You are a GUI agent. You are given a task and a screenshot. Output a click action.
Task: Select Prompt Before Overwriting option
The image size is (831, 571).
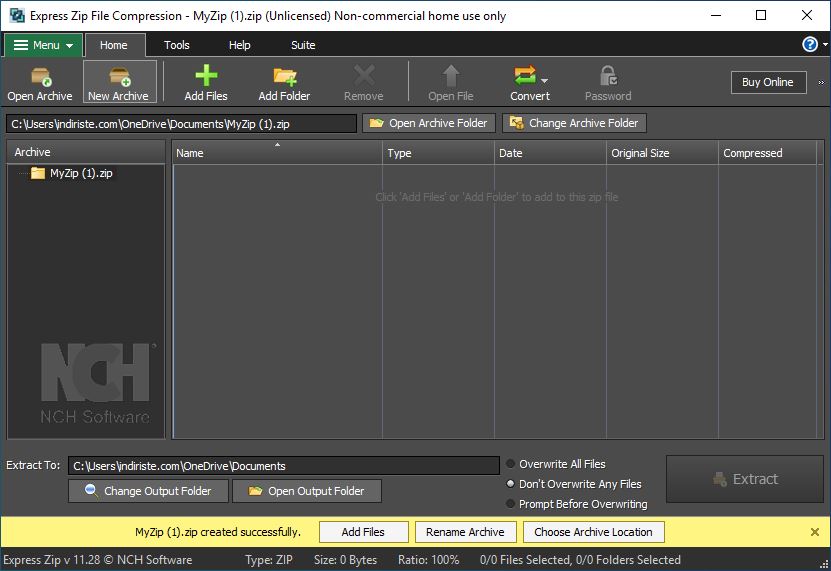point(577,504)
